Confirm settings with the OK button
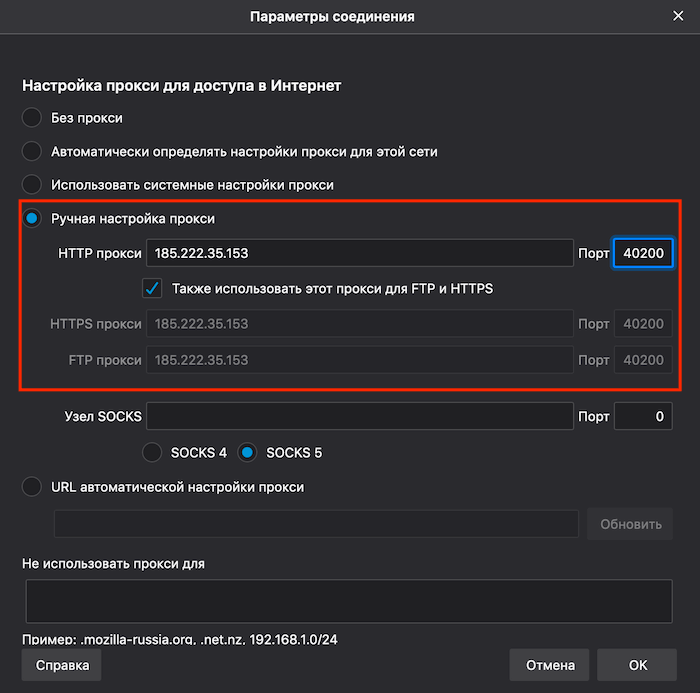The height and width of the screenshot is (693, 700). click(x=637, y=665)
